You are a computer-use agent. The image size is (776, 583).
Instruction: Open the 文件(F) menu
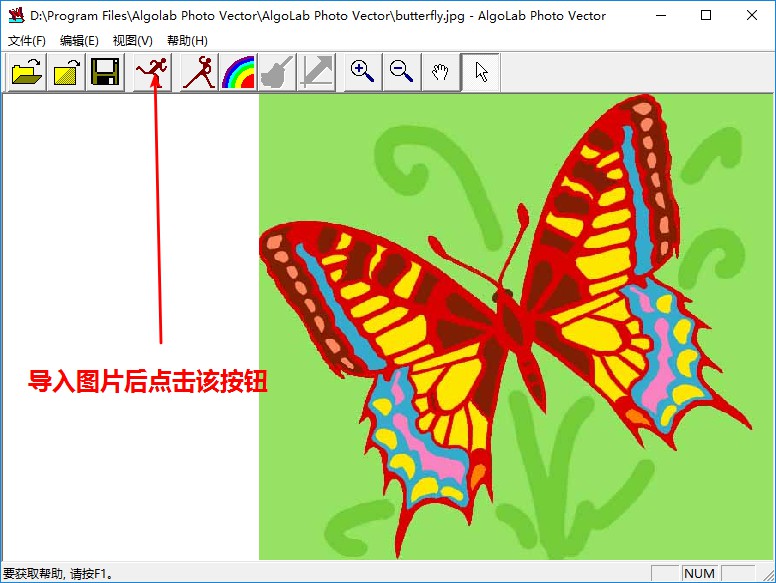click(27, 41)
